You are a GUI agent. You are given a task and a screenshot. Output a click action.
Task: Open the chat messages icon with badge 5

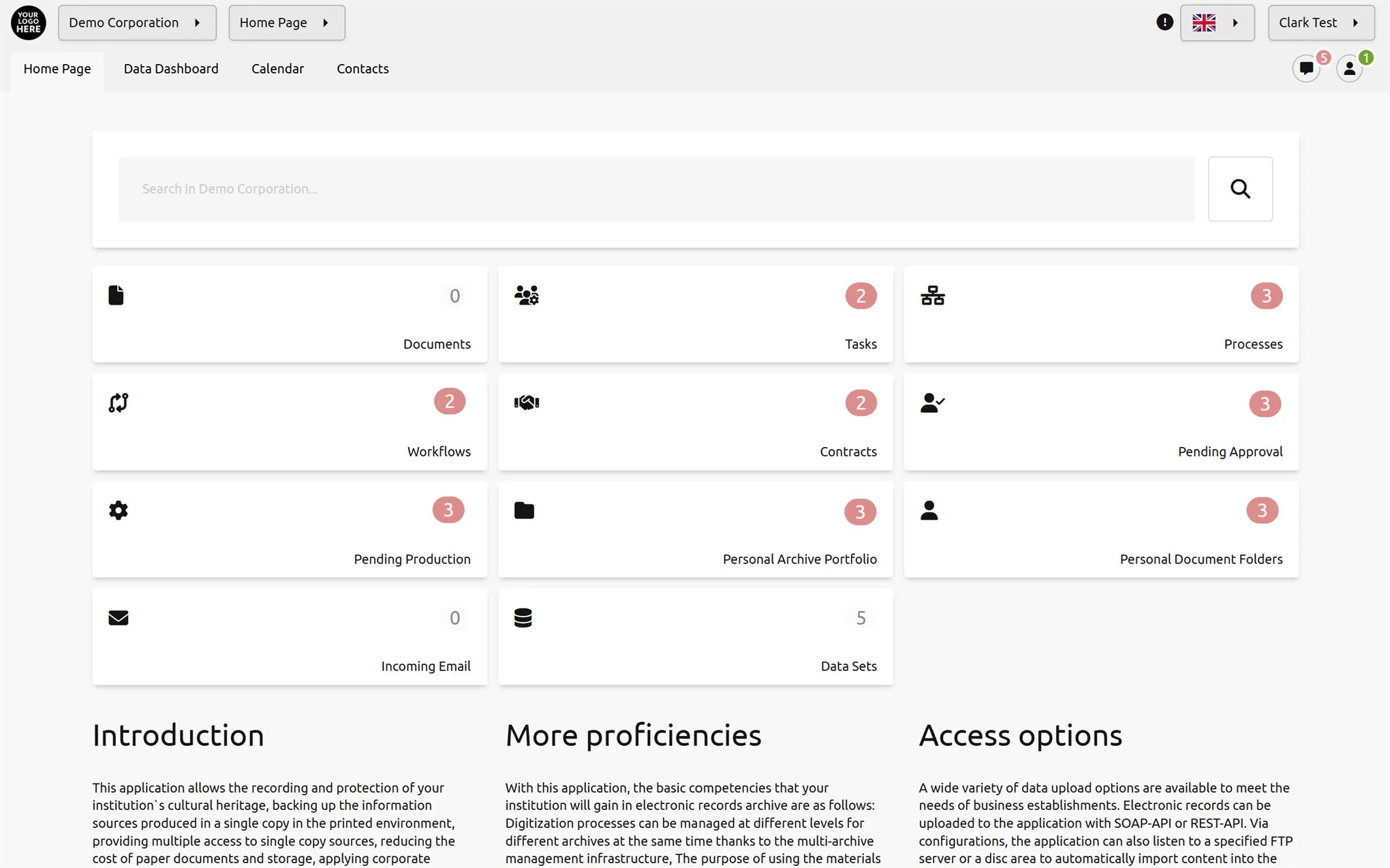(x=1306, y=68)
